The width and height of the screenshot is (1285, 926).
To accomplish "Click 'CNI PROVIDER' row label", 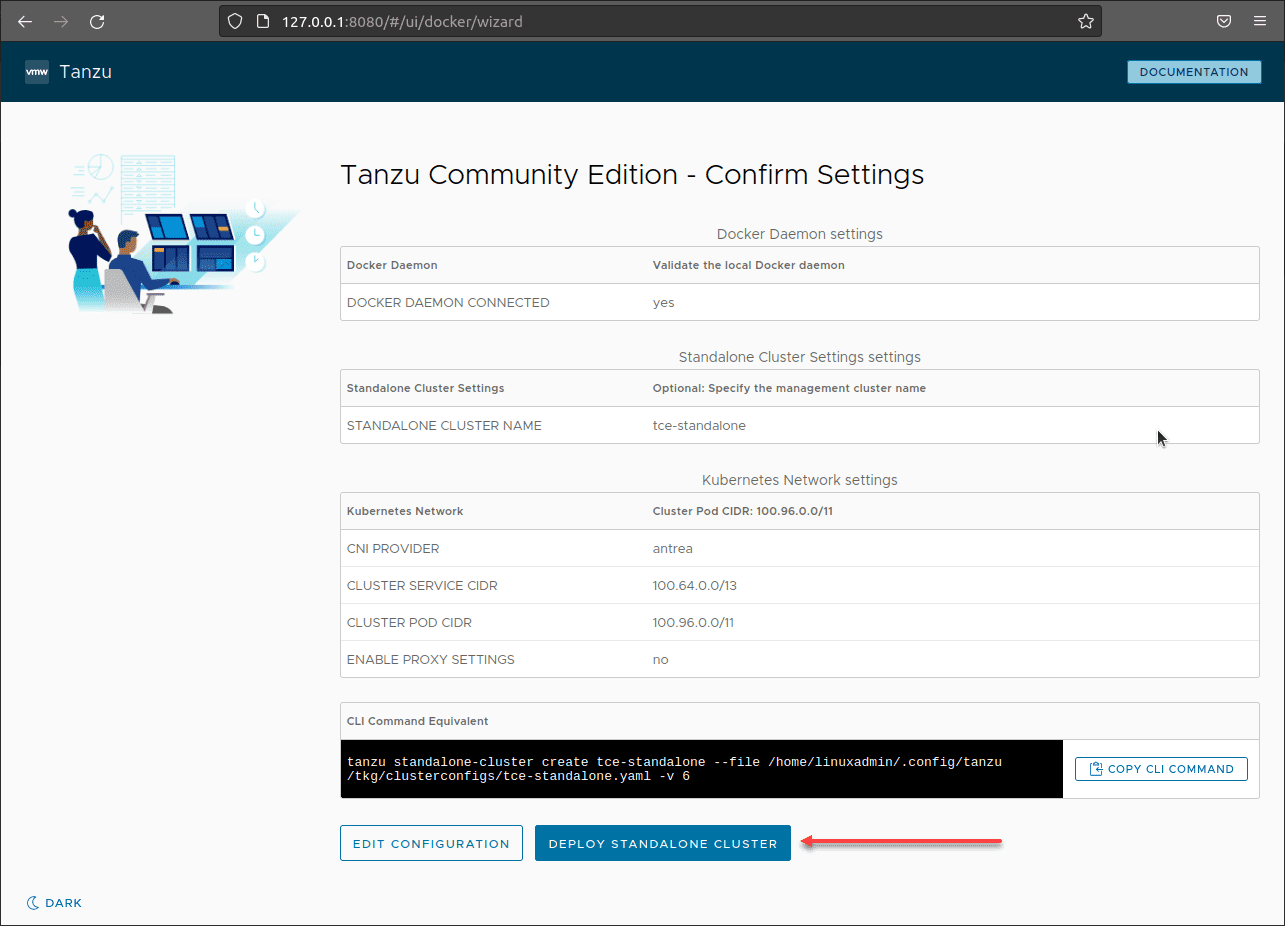I will pyautogui.click(x=393, y=548).
